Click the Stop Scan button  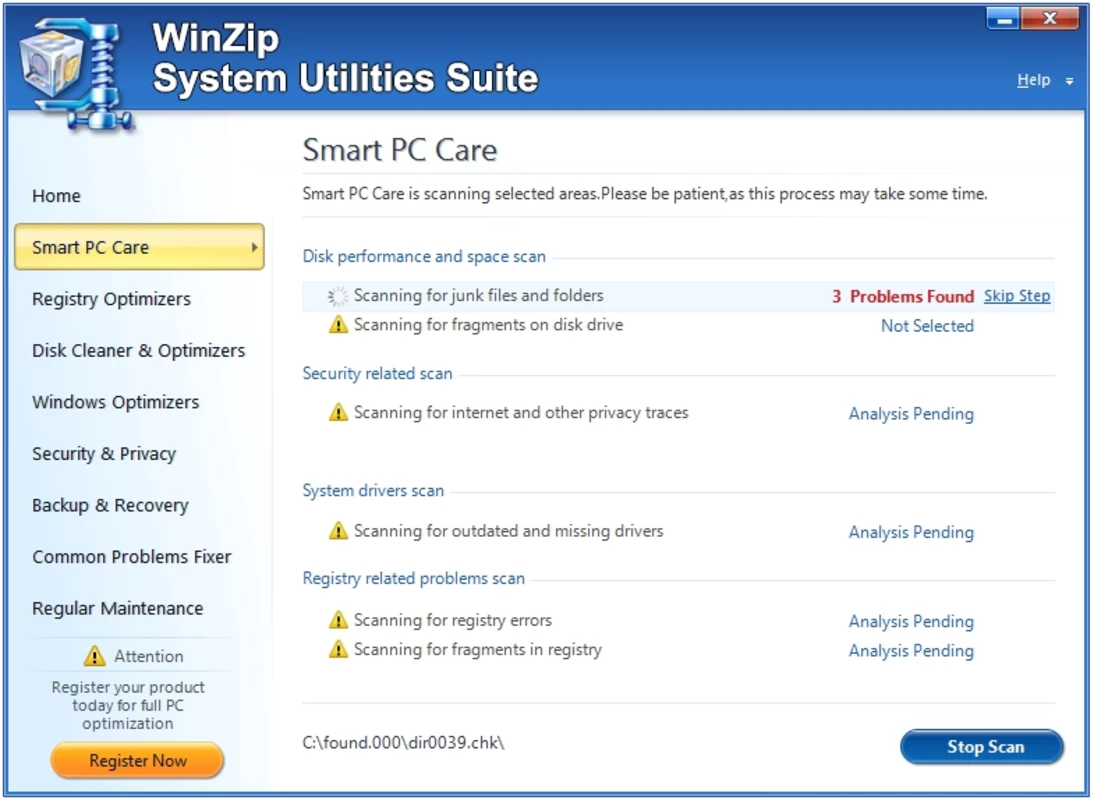tap(982, 747)
